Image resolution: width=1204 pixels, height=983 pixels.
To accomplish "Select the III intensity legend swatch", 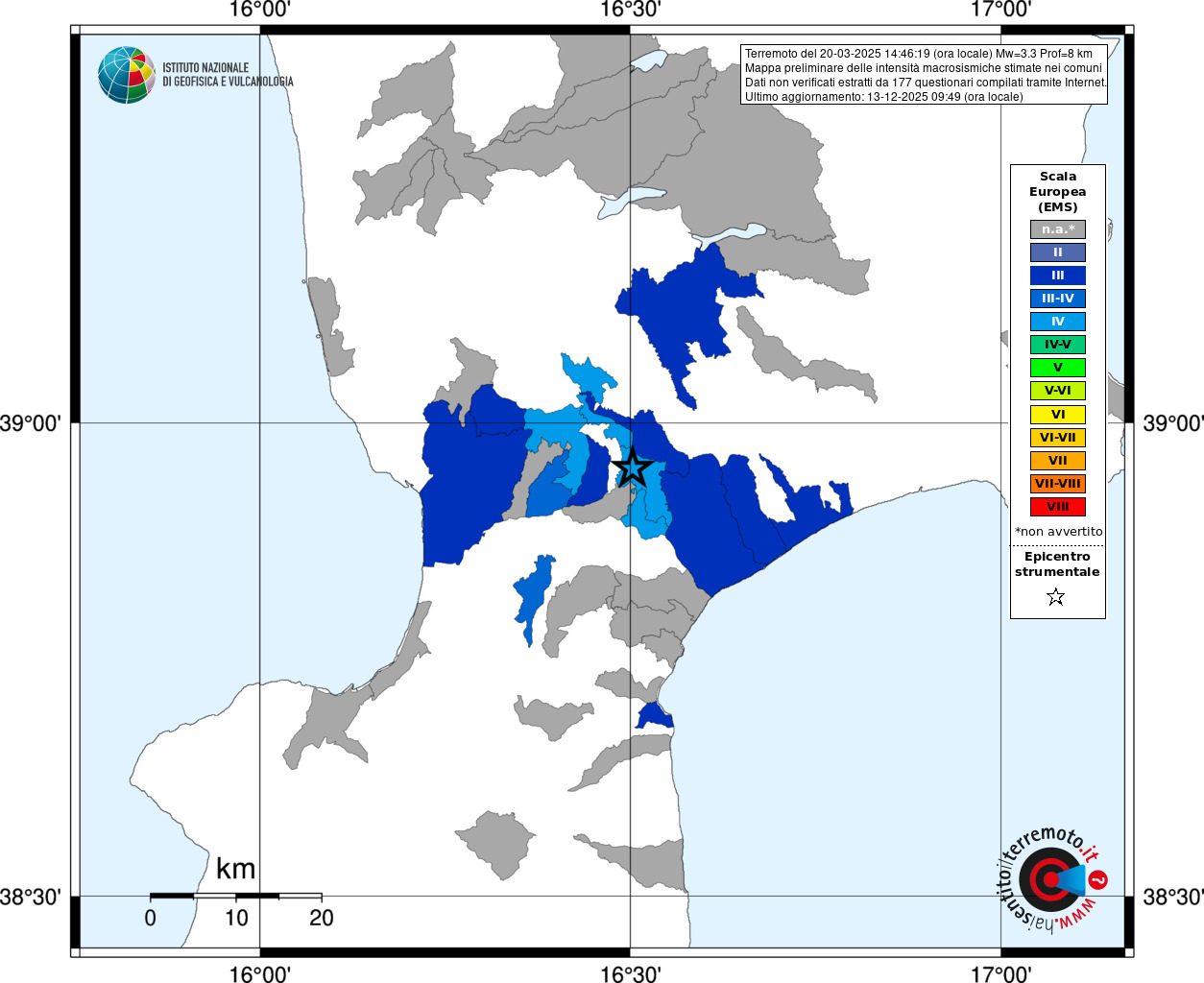I will pyautogui.click(x=1058, y=276).
